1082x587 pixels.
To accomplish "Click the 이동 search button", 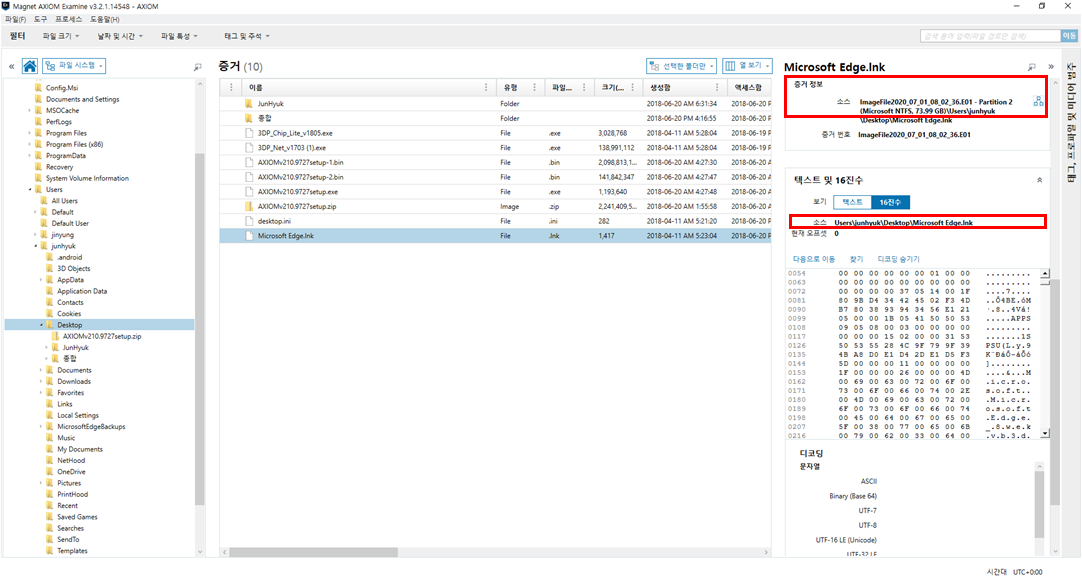I will tap(1069, 36).
